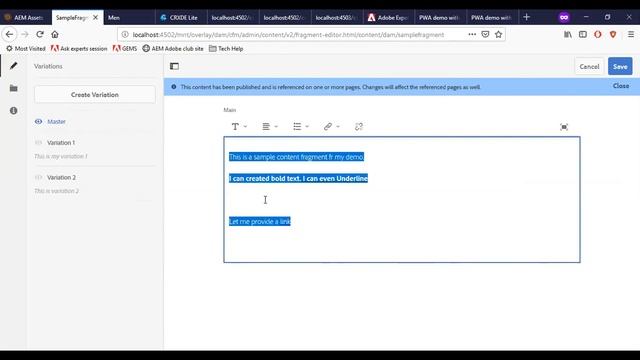Viewport: 640px width, 360px height.
Task: Toggle the Variation 1 eye icon
Action: pyautogui.click(x=38, y=142)
